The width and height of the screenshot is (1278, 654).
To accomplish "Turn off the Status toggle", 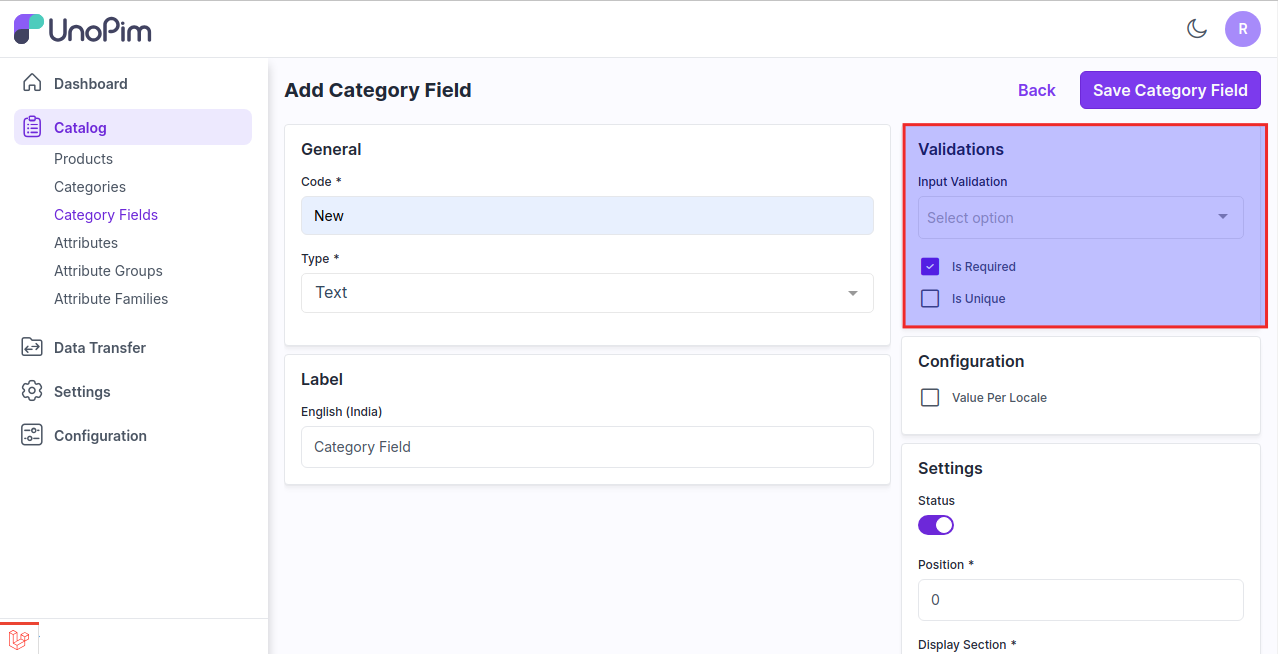I will (936, 525).
